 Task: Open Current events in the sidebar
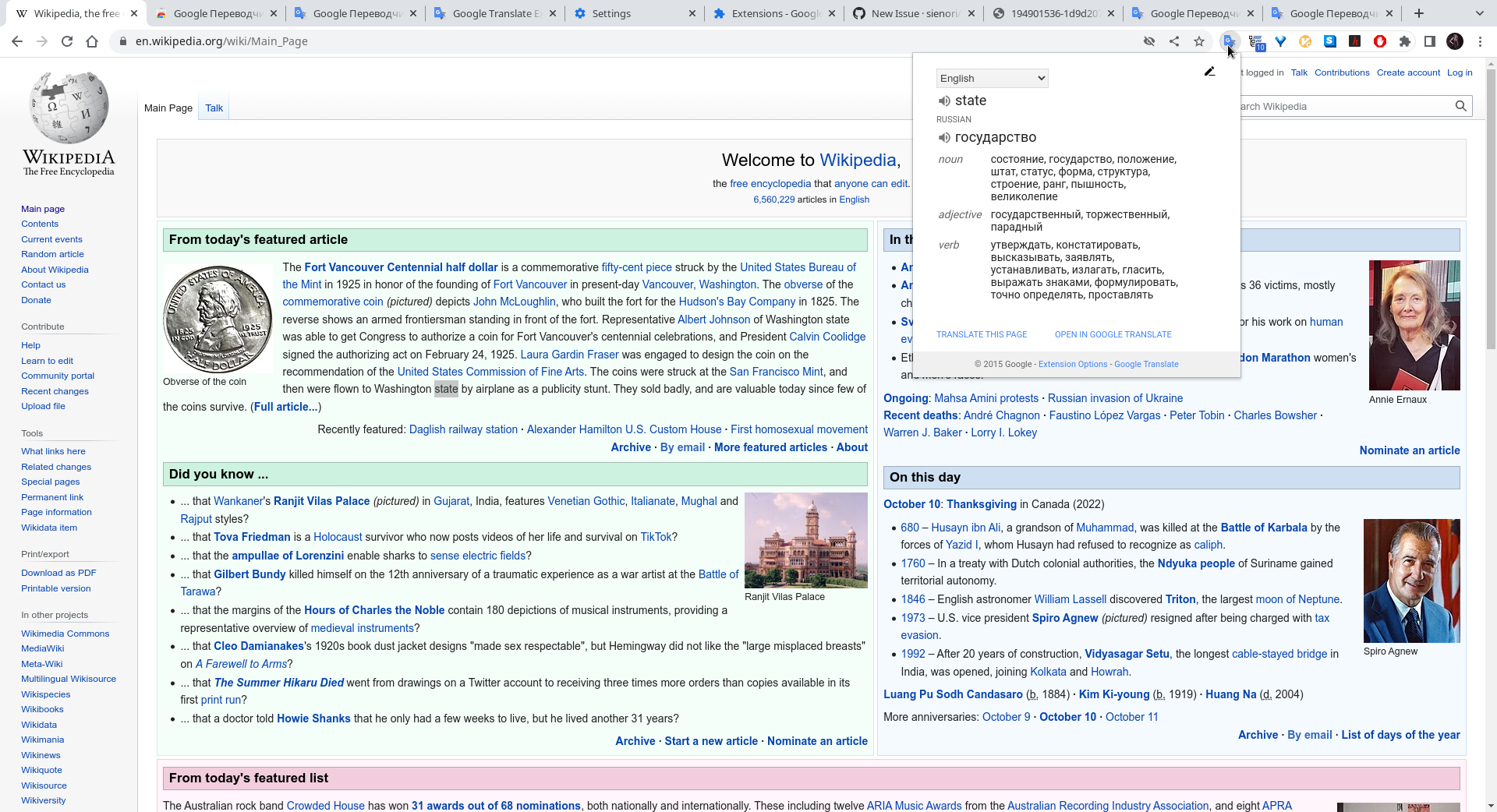[x=51, y=239]
